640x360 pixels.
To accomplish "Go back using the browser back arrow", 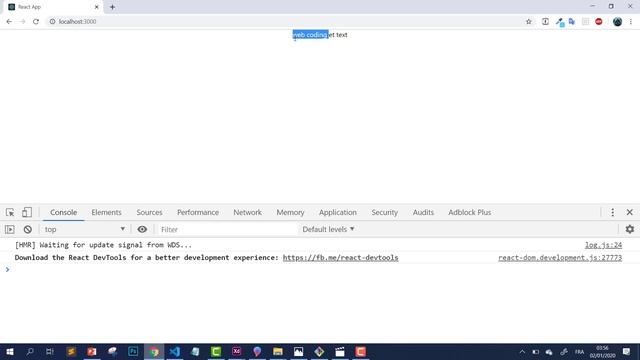I will [x=9, y=22].
